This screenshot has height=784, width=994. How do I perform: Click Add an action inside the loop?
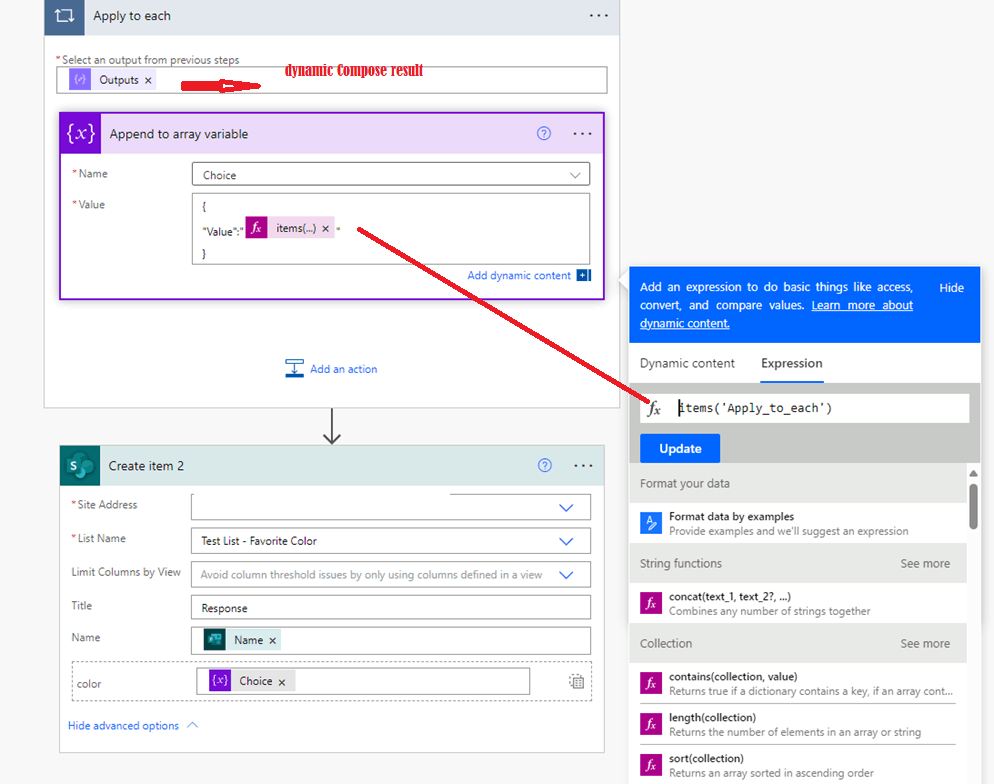point(341,369)
